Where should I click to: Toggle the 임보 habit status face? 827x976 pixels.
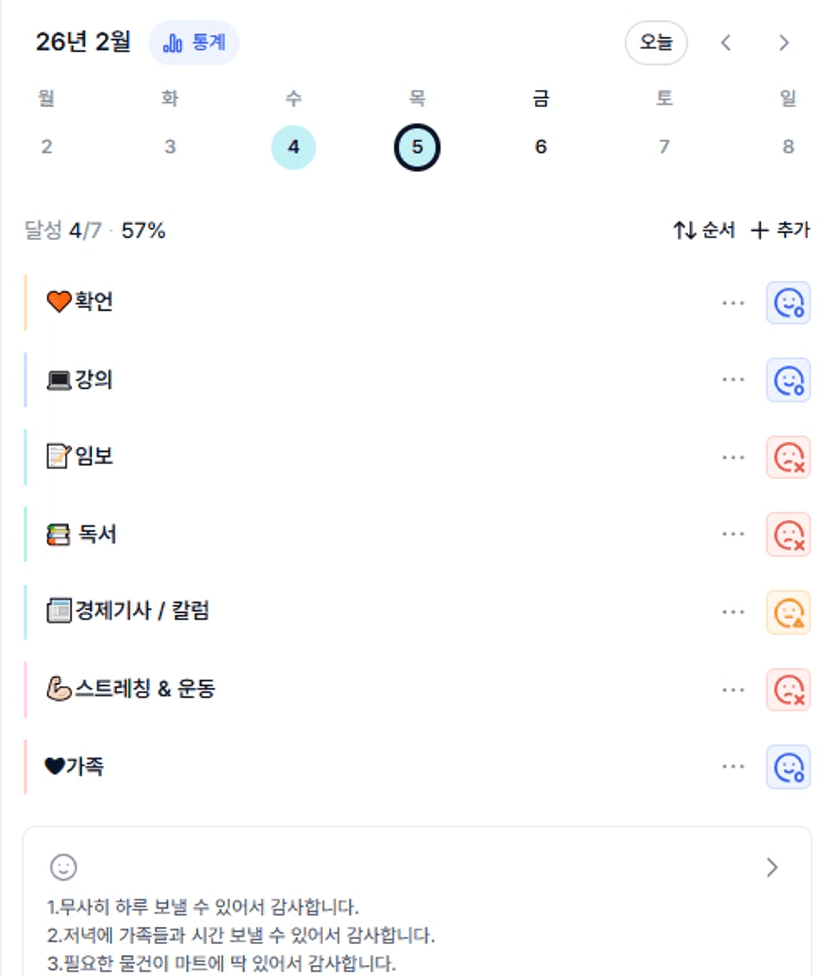788,457
